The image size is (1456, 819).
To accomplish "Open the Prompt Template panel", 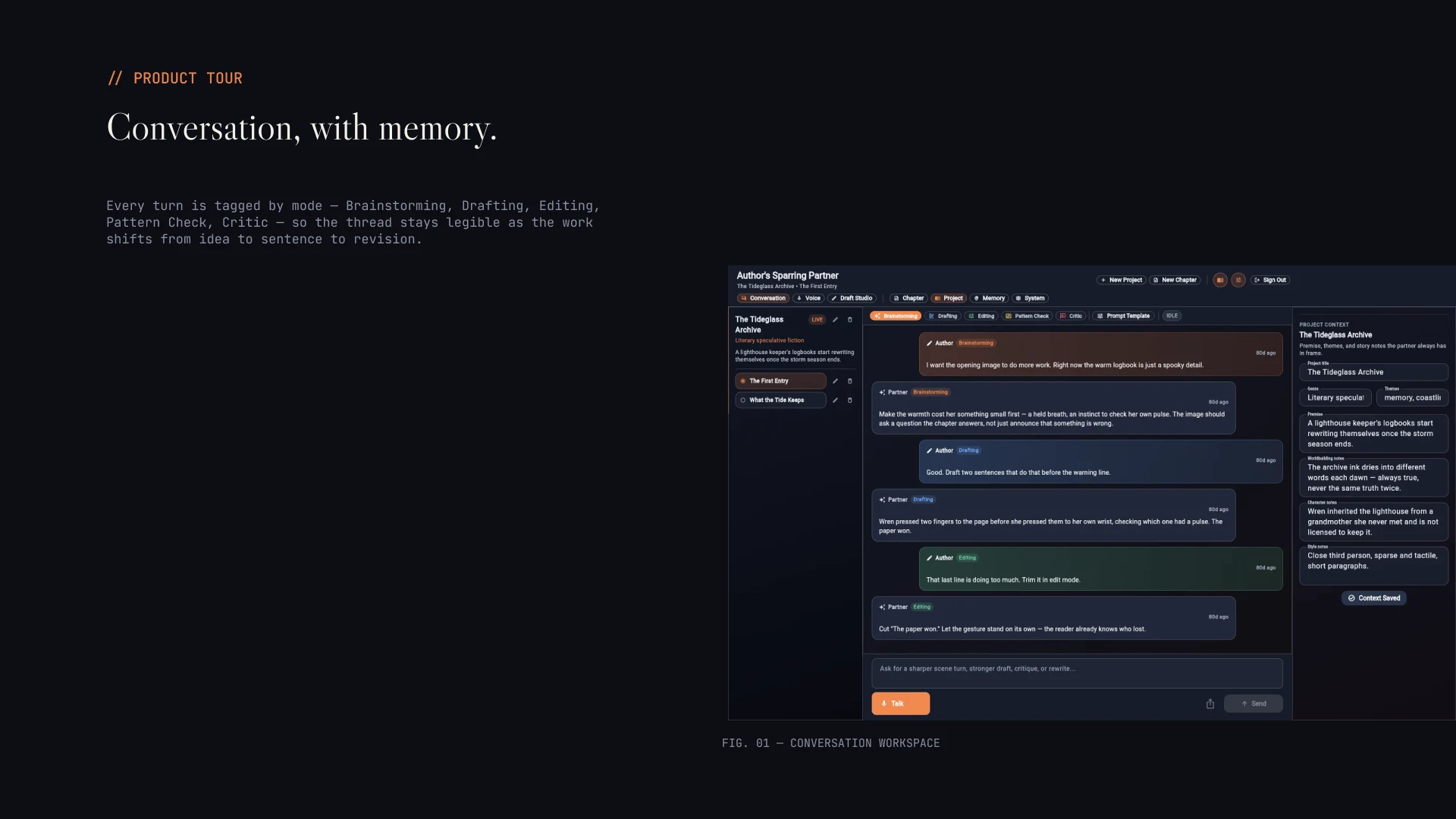I will pos(1124,316).
